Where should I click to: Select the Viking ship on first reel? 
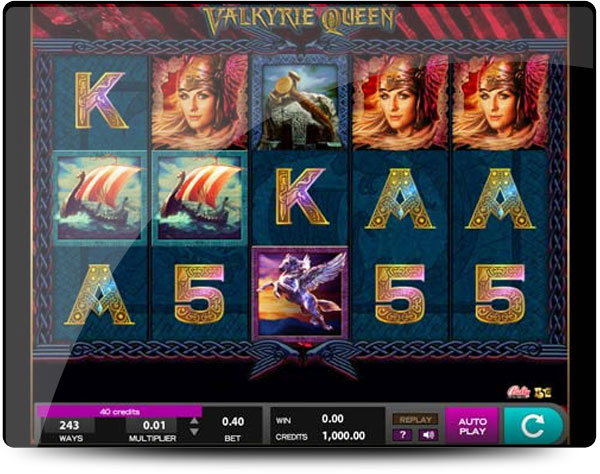click(99, 197)
